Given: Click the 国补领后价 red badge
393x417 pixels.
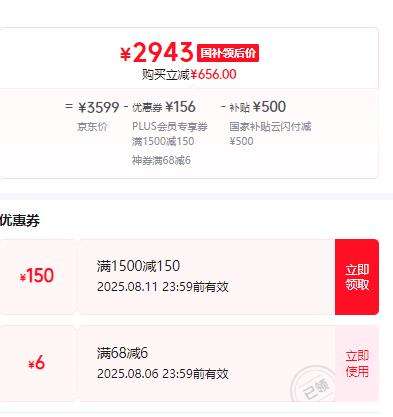Looking at the screenshot, I should click(x=228, y=53).
